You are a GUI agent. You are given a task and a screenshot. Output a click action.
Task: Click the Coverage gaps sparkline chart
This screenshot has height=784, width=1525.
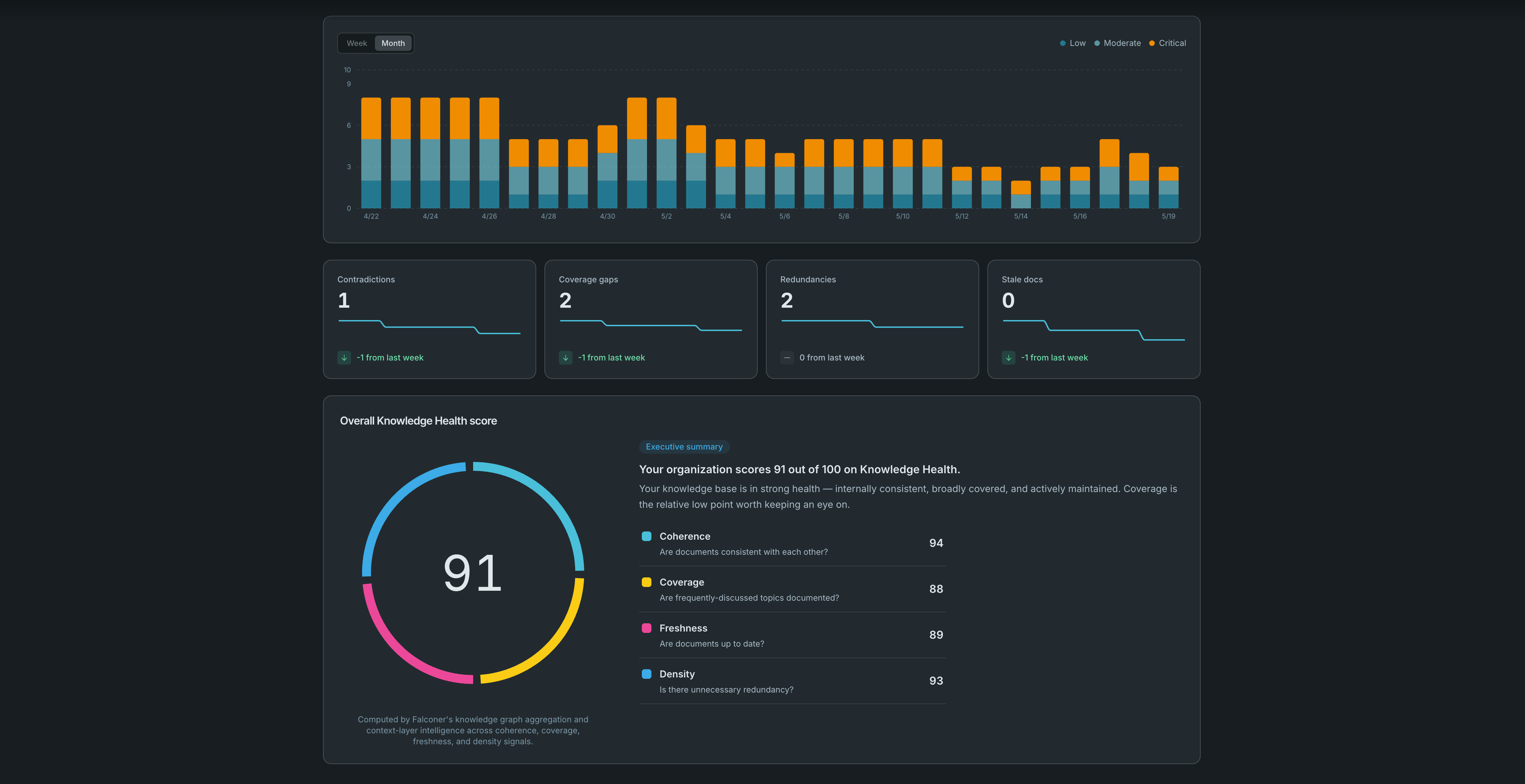(651, 326)
